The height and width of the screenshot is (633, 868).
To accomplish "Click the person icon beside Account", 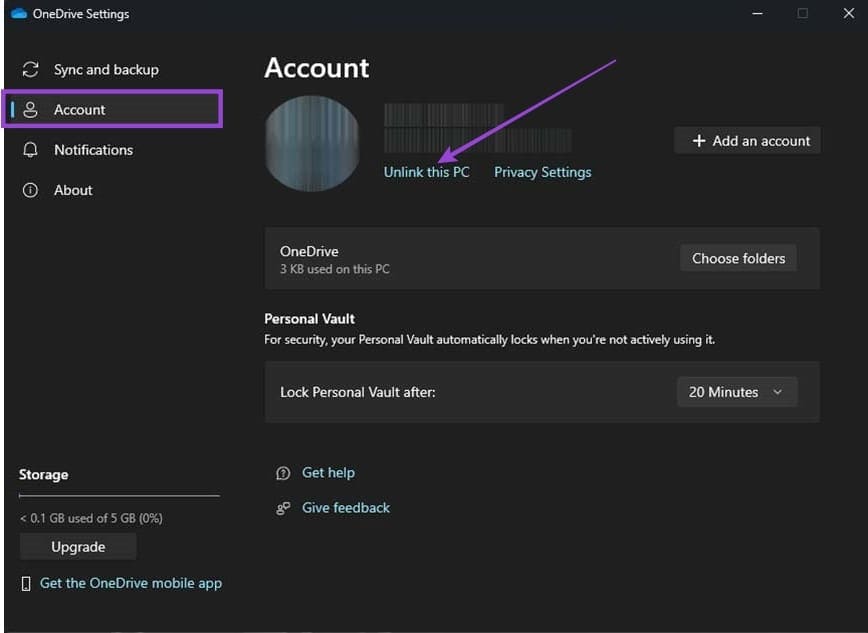I will tap(30, 110).
